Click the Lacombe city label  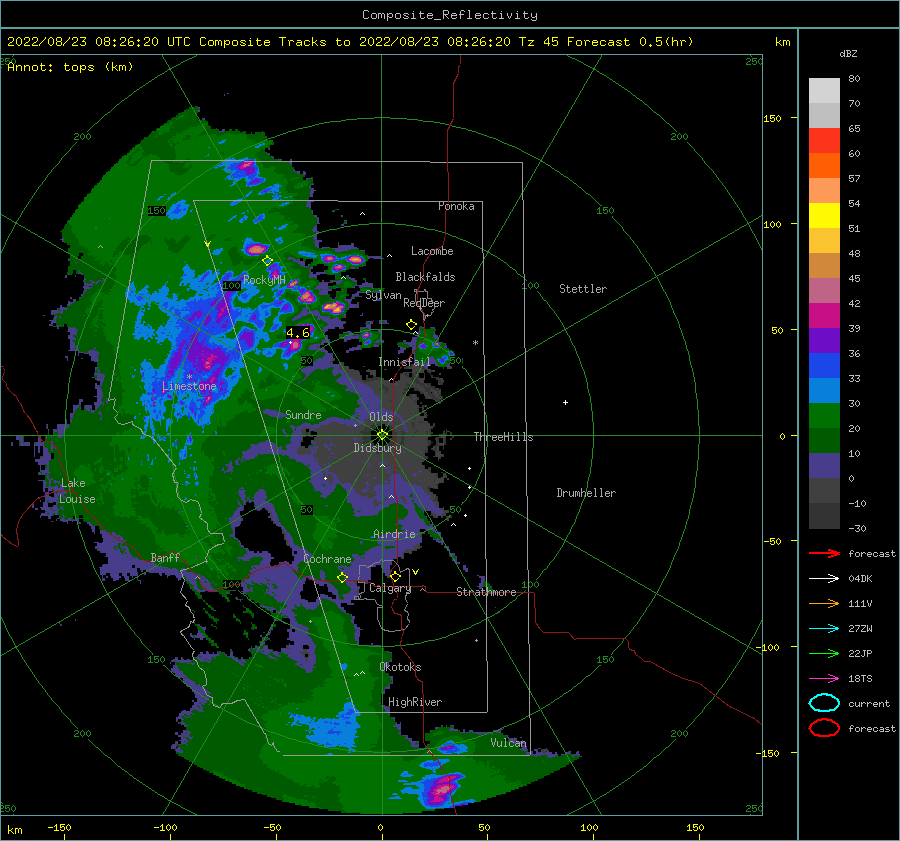pos(432,251)
